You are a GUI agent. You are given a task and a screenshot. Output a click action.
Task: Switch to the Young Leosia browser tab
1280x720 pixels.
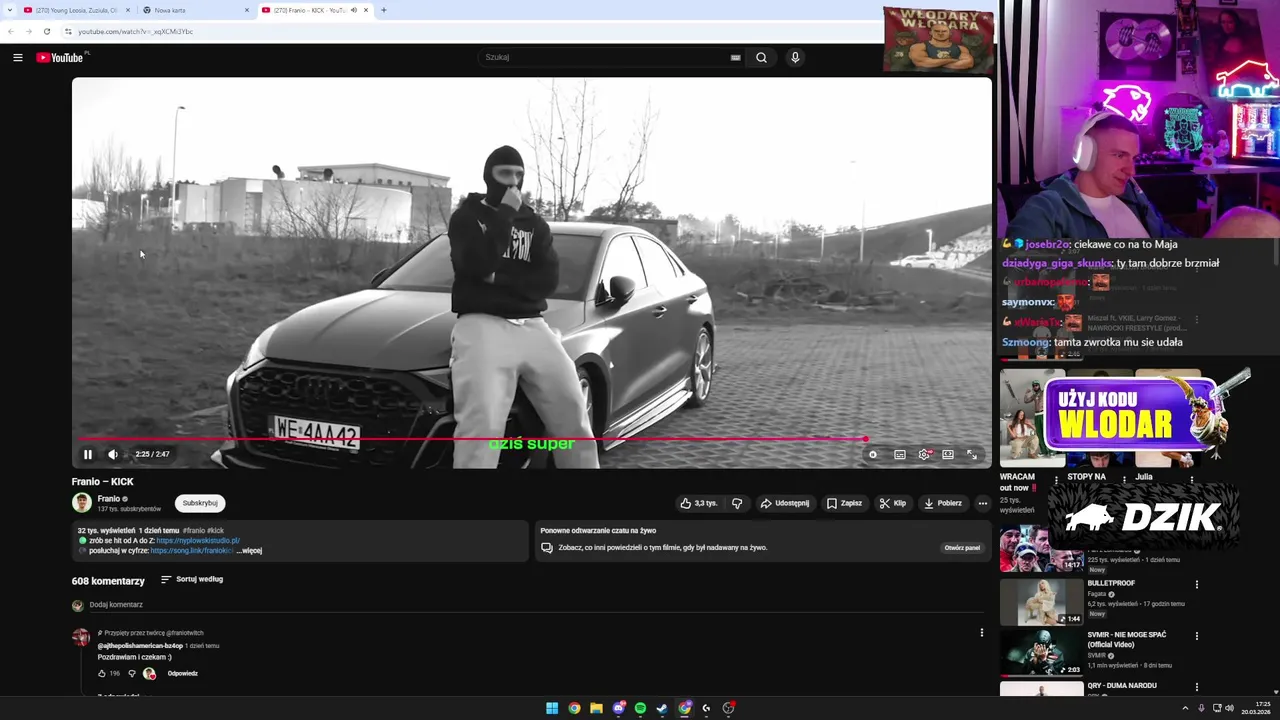point(76,10)
